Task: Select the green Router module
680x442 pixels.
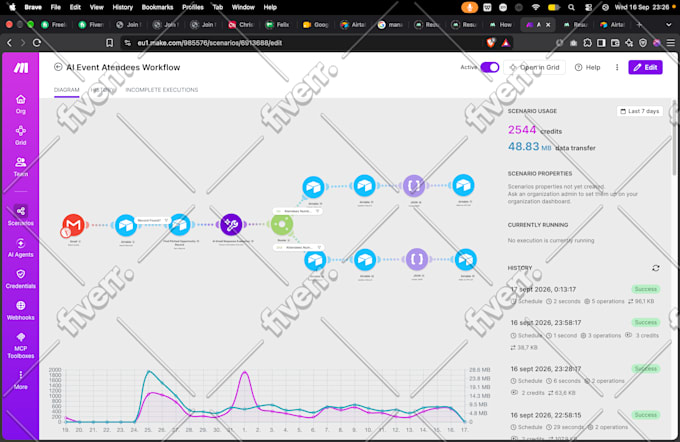Action: click(282, 224)
